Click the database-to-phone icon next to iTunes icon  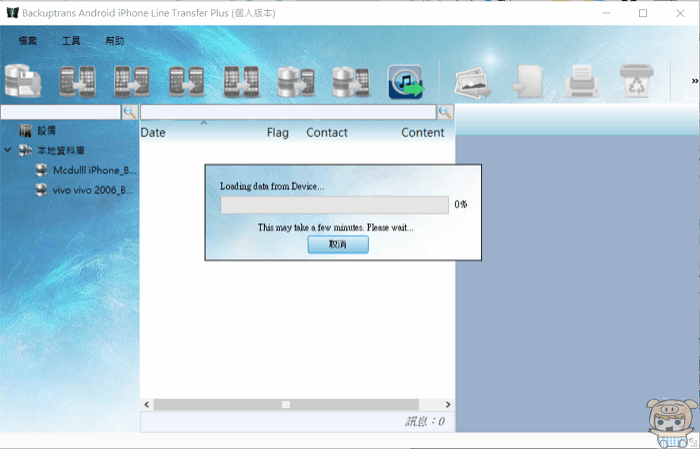[x=351, y=82]
